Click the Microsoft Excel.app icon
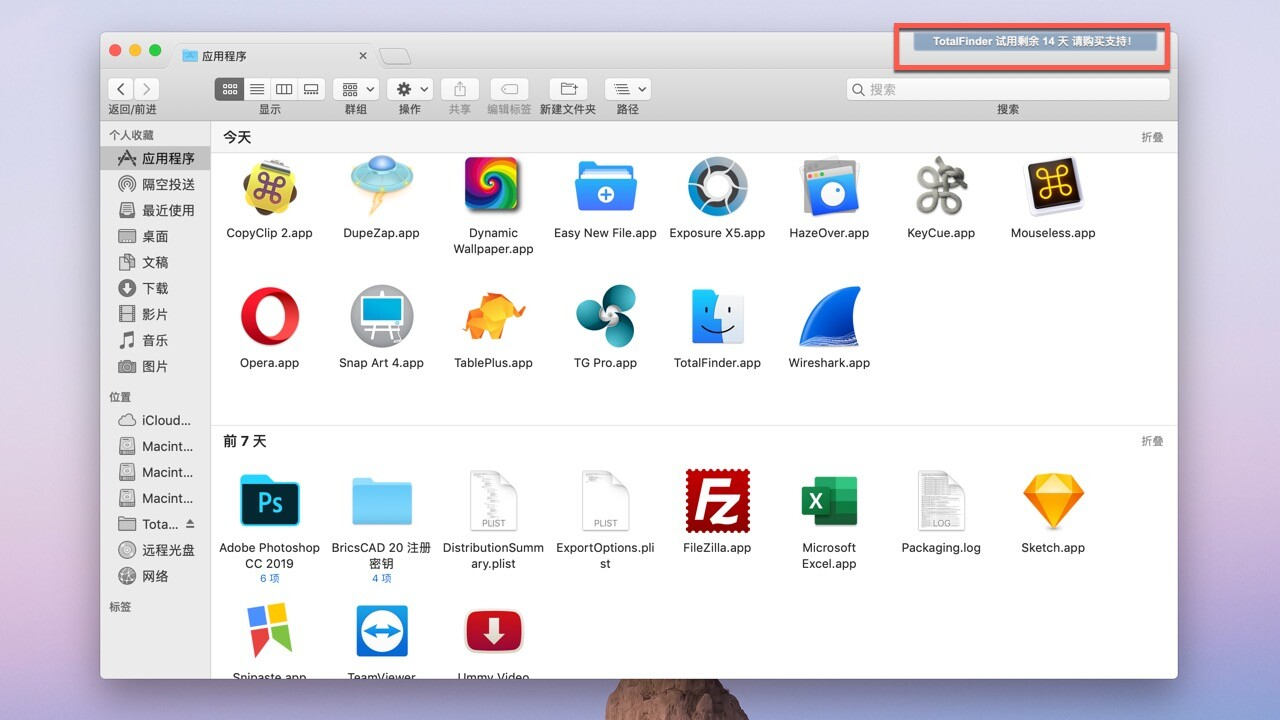 click(829, 501)
